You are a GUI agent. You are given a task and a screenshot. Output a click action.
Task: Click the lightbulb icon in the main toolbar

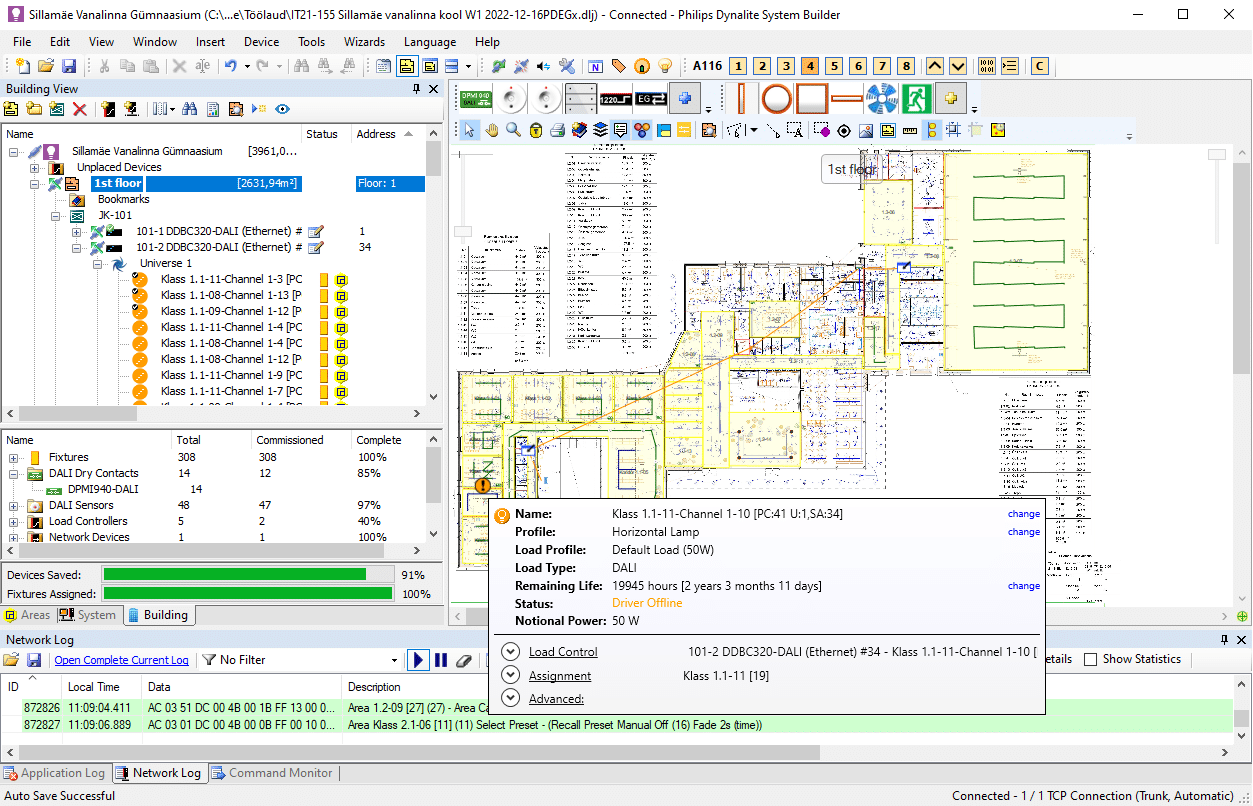coord(664,66)
